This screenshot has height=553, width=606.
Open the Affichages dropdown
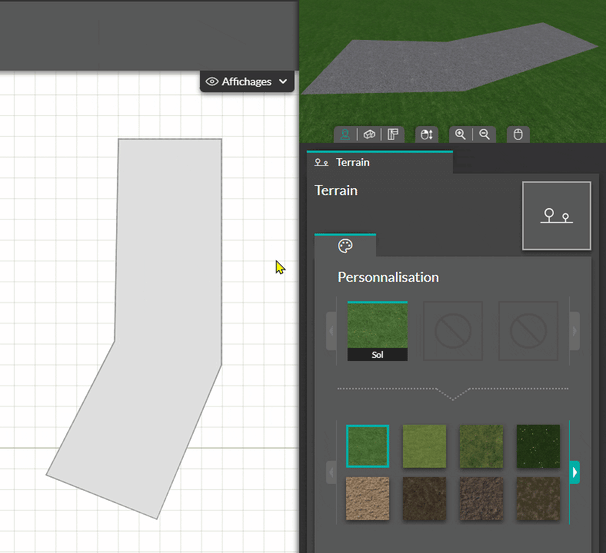coord(247,82)
